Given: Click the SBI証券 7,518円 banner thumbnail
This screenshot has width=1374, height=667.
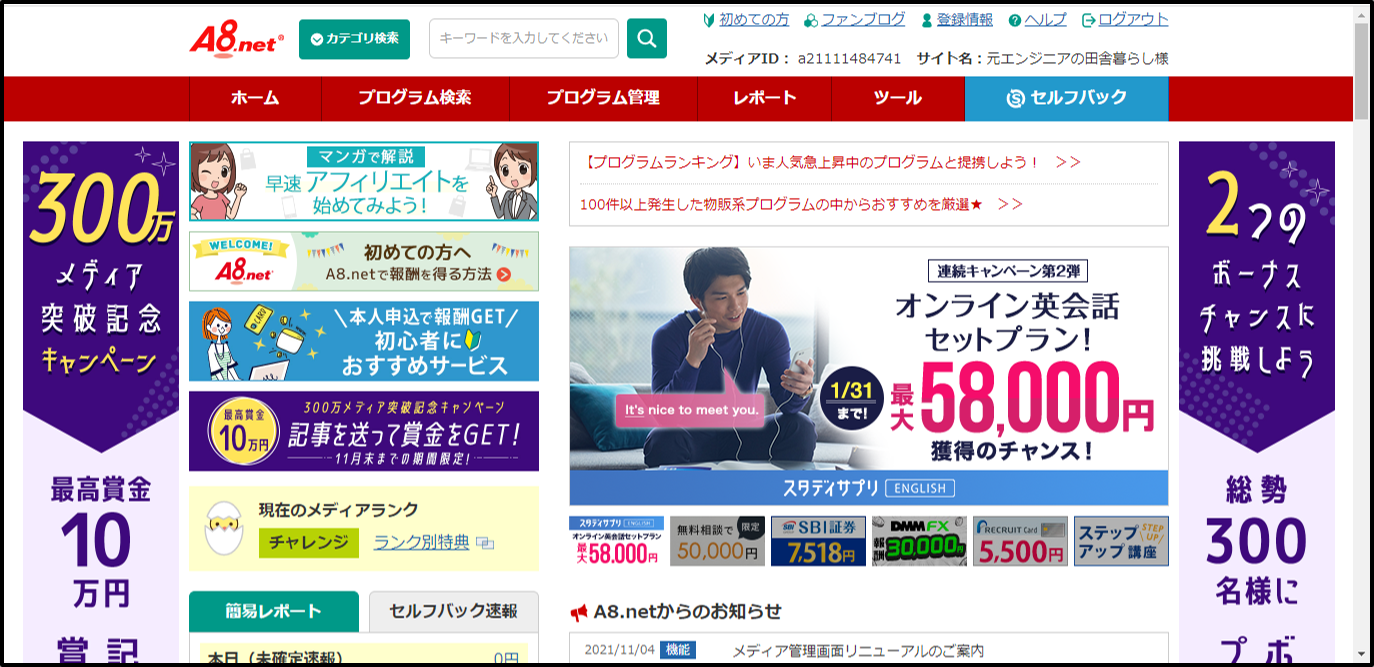Looking at the screenshot, I should pyautogui.click(x=817, y=541).
